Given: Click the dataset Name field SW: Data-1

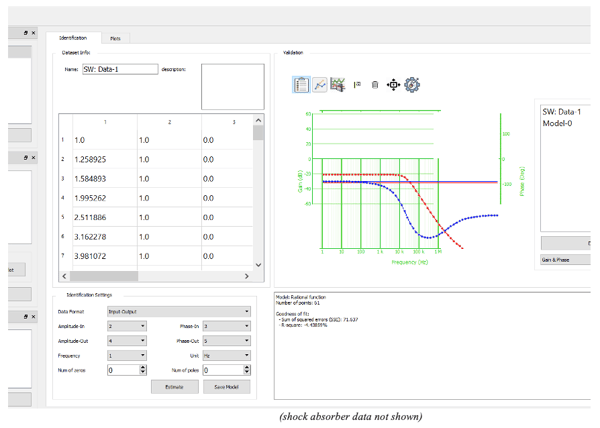Looking at the screenshot, I should pos(120,69).
